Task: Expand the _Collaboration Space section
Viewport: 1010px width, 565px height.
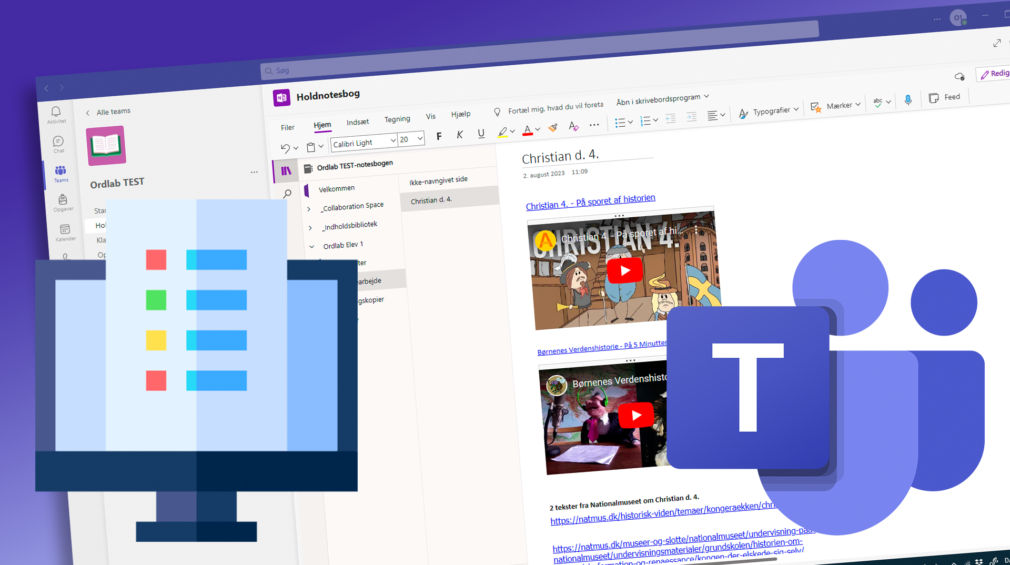Action: pyautogui.click(x=309, y=209)
